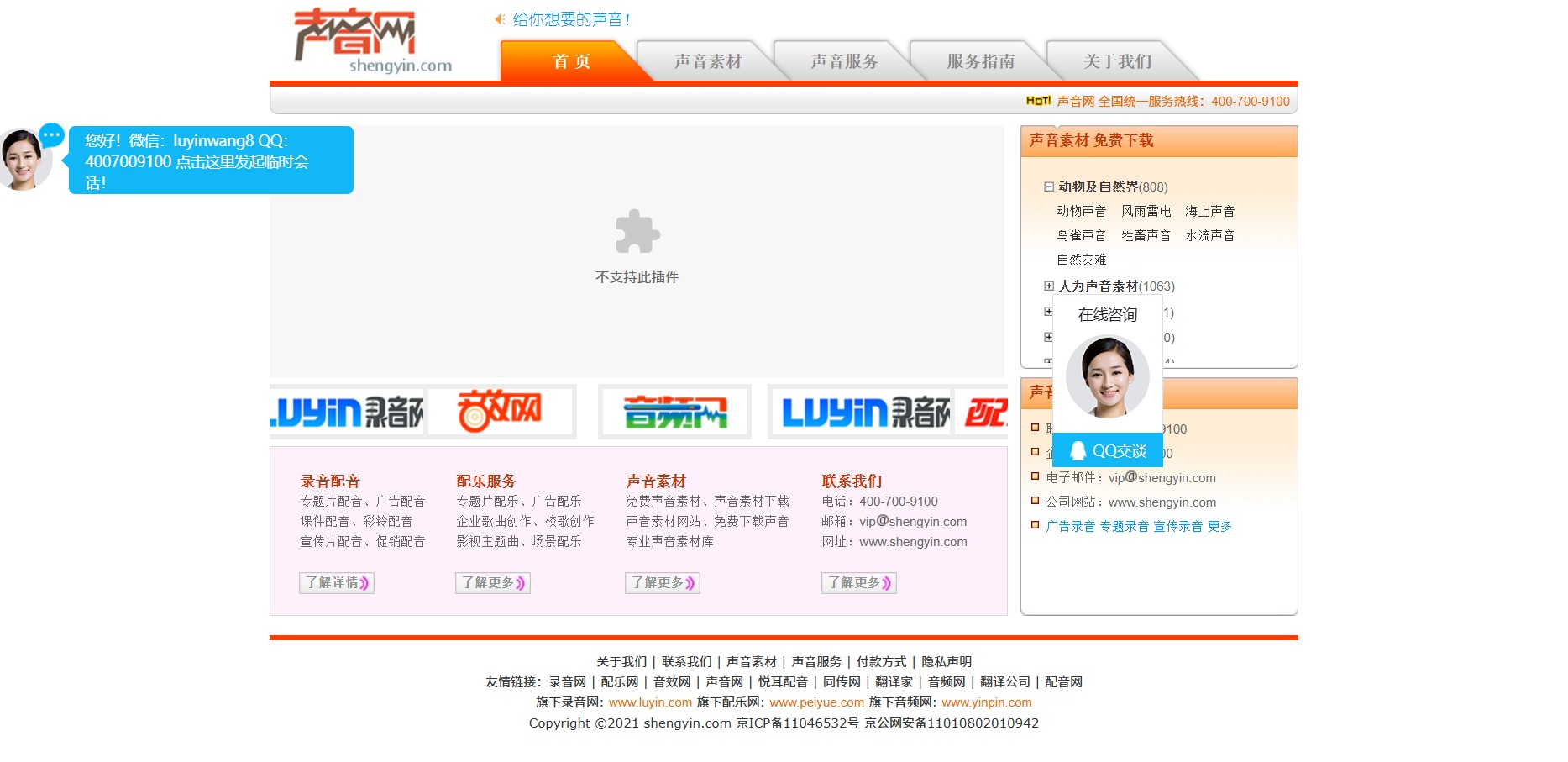Click the 隐私声明 footer link

947,662
